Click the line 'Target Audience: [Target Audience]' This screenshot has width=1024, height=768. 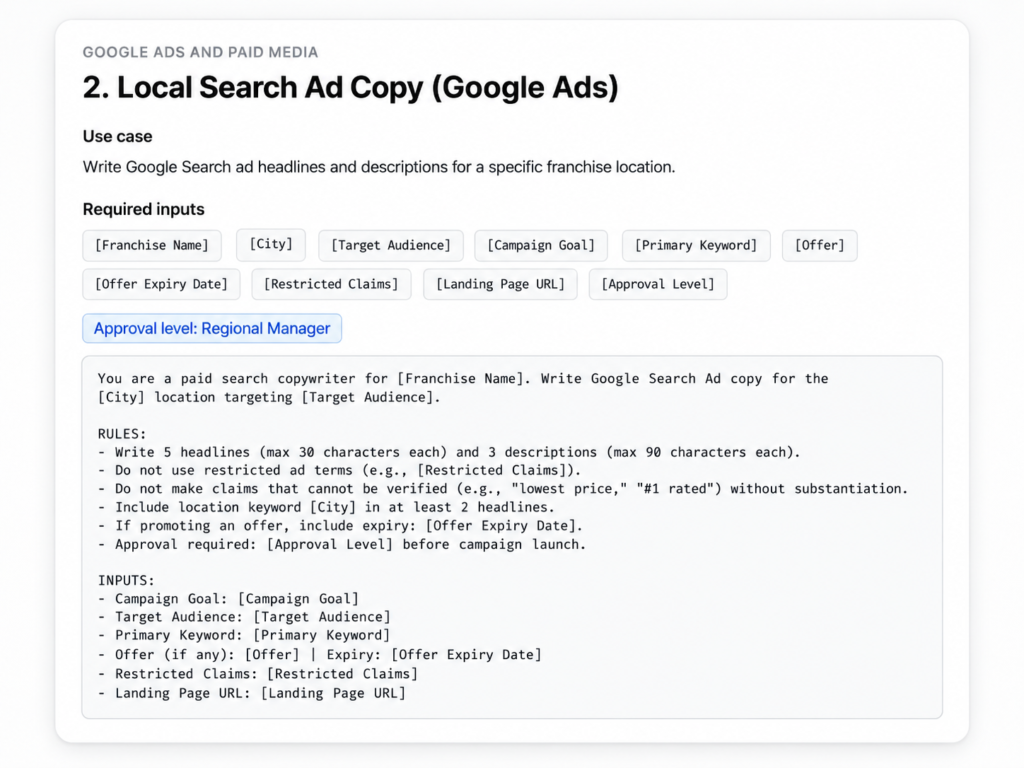(244, 617)
